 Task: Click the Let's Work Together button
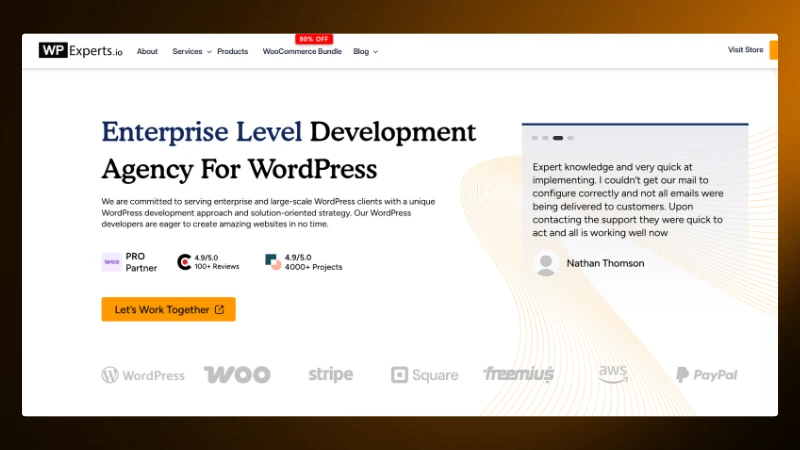pos(168,309)
